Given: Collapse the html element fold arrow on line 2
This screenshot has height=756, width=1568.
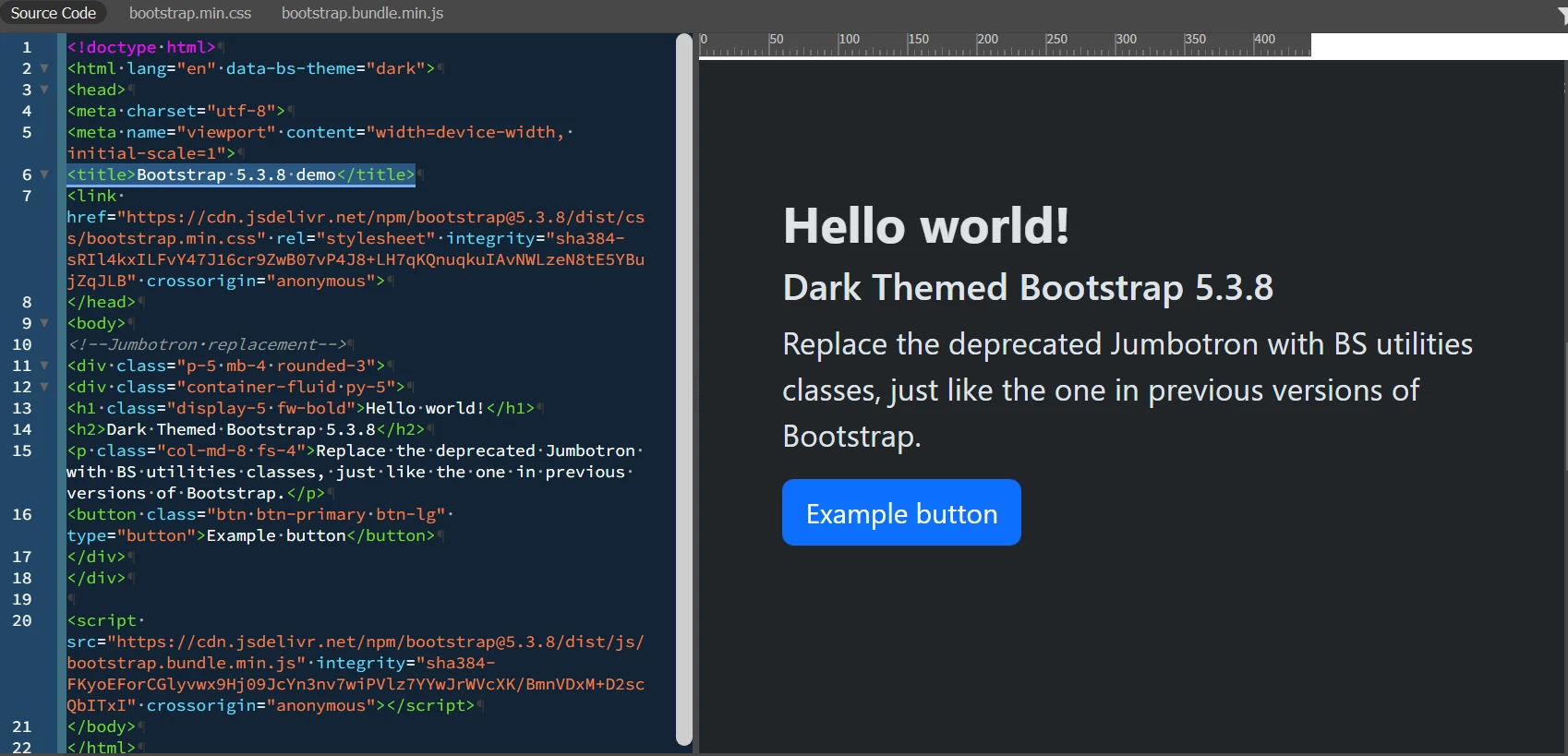Looking at the screenshot, I should tap(44, 68).
